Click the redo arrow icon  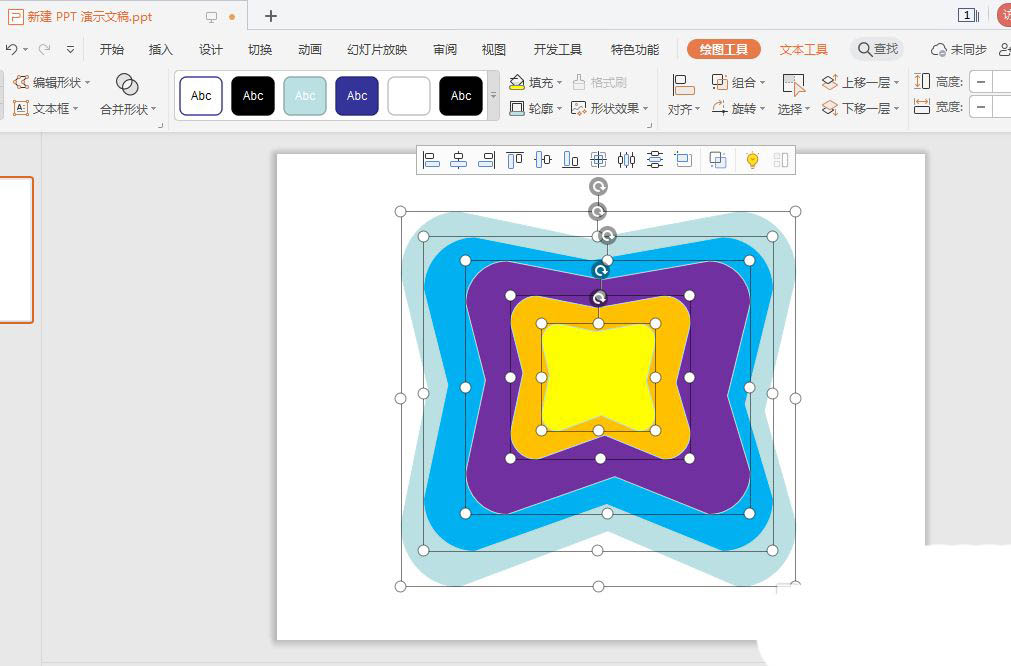point(44,49)
